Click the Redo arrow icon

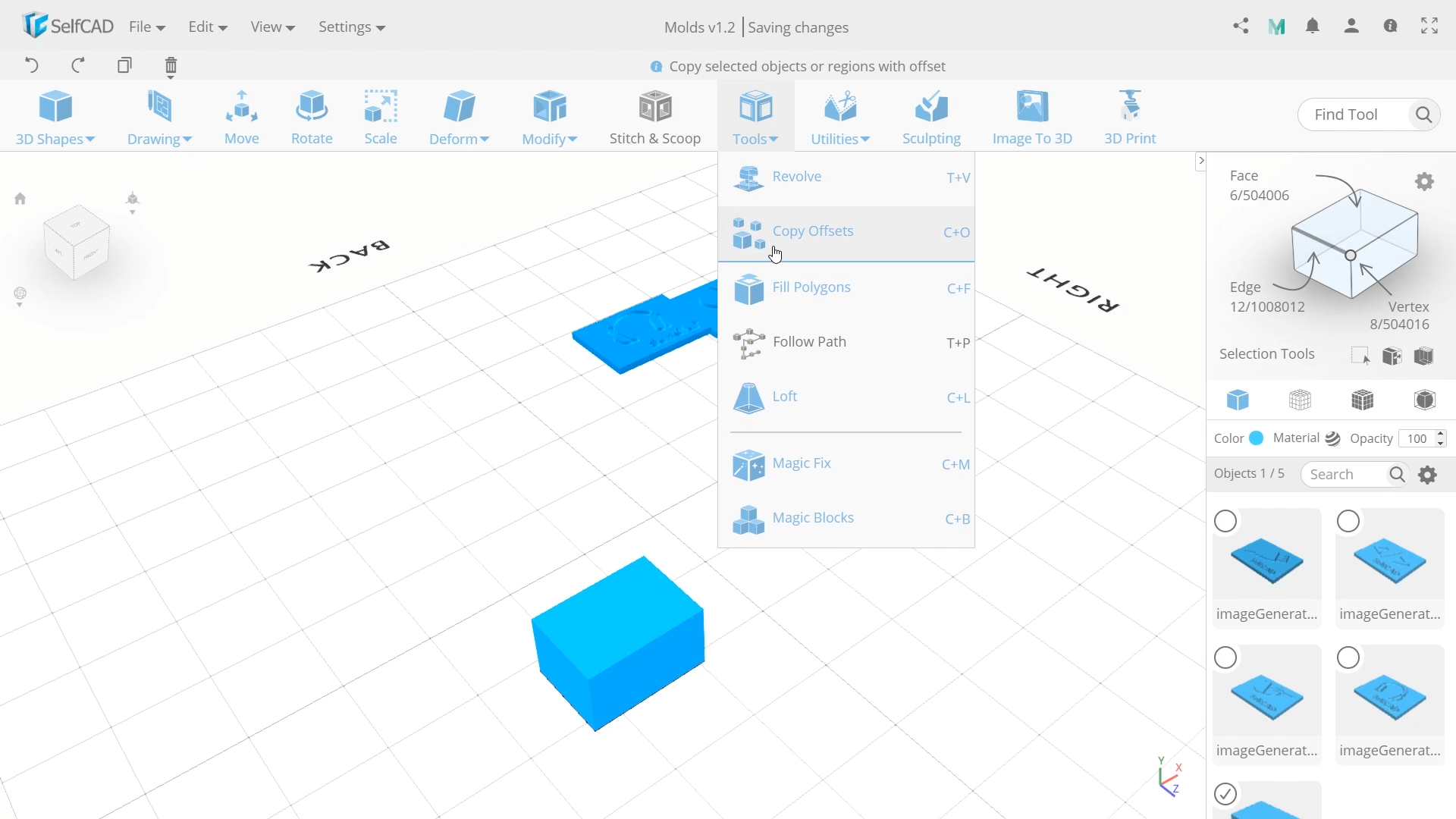tap(77, 65)
